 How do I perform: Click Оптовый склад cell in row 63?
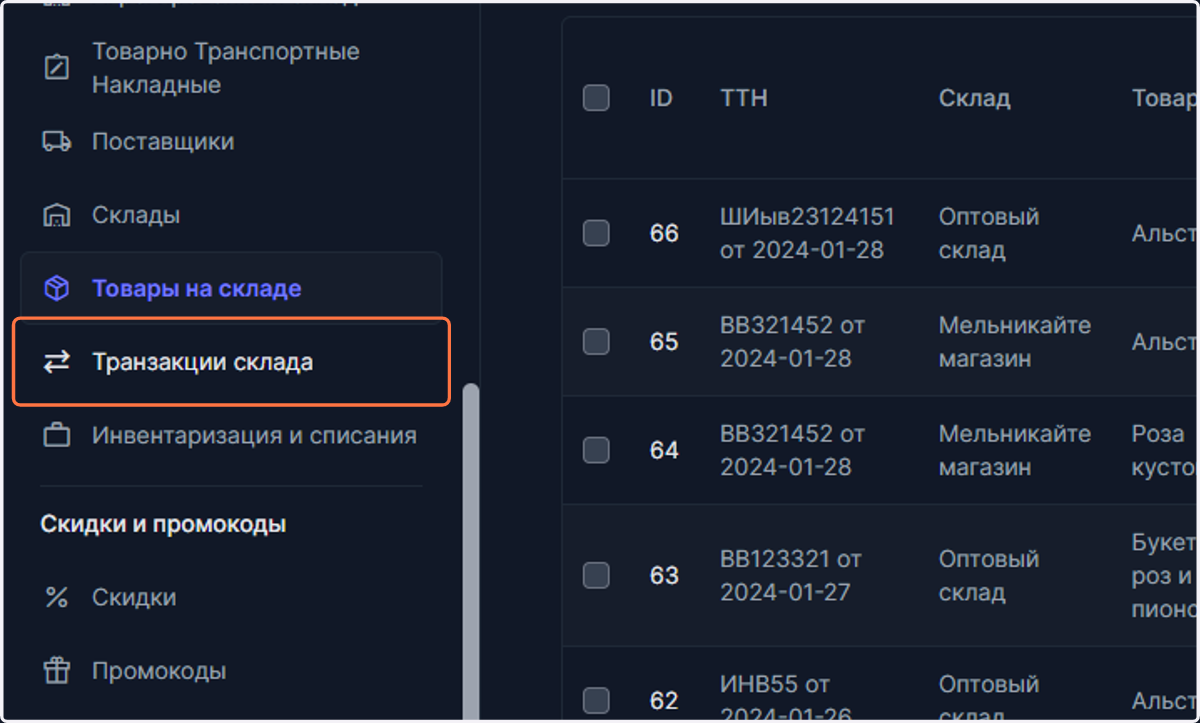pos(989,575)
